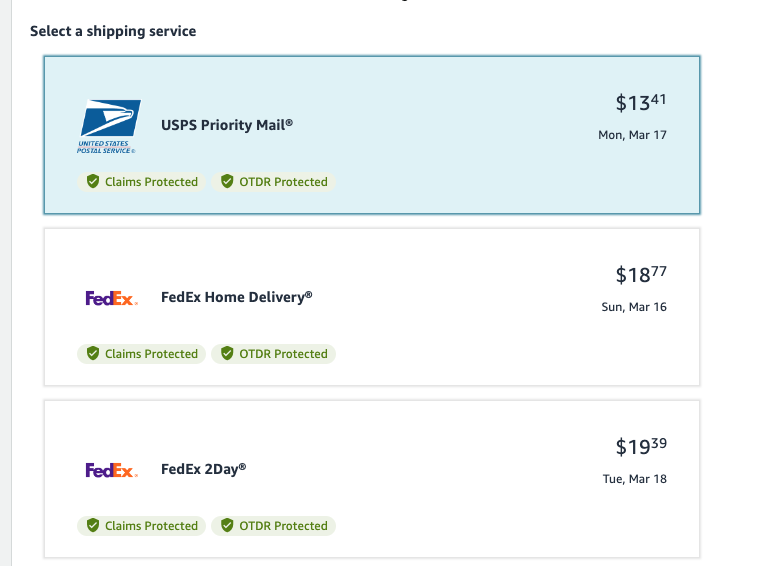Click the FedEx 2Day Claims Protected shield icon
Screen dimensions: 767x566
[93, 525]
